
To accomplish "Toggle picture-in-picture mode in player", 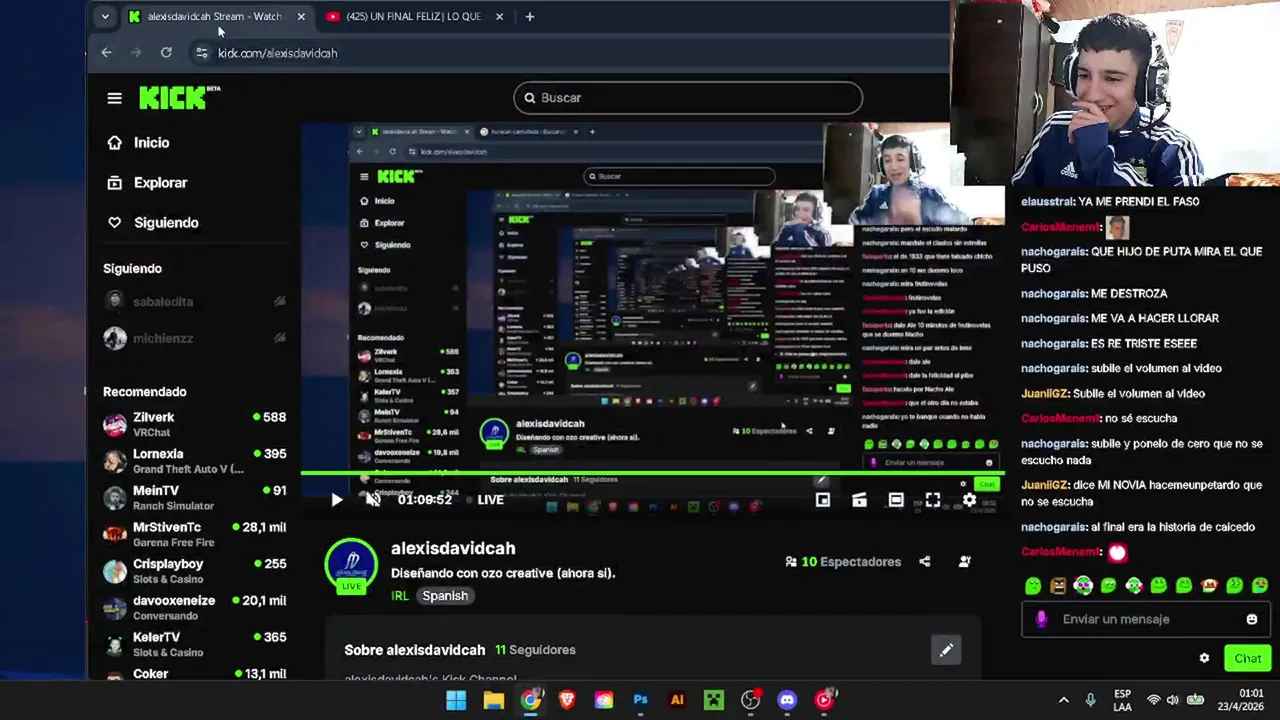I will click(822, 500).
